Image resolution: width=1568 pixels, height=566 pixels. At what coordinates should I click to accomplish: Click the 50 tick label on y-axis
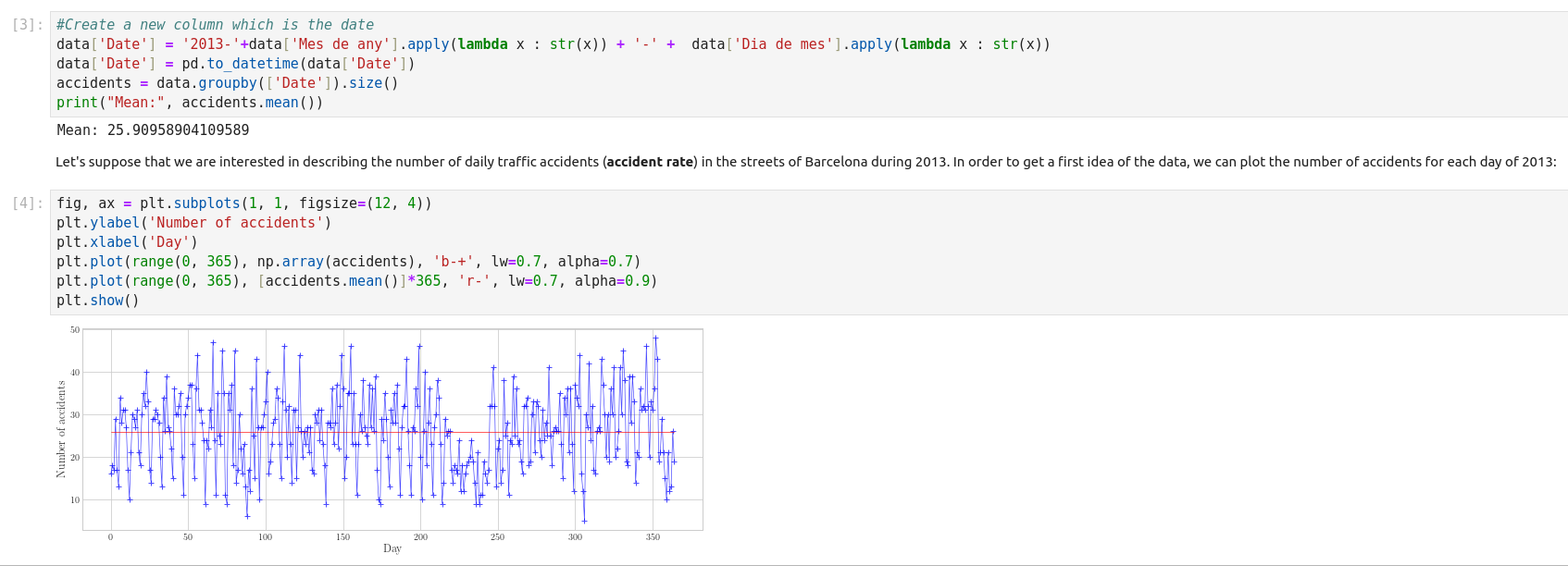click(x=75, y=329)
